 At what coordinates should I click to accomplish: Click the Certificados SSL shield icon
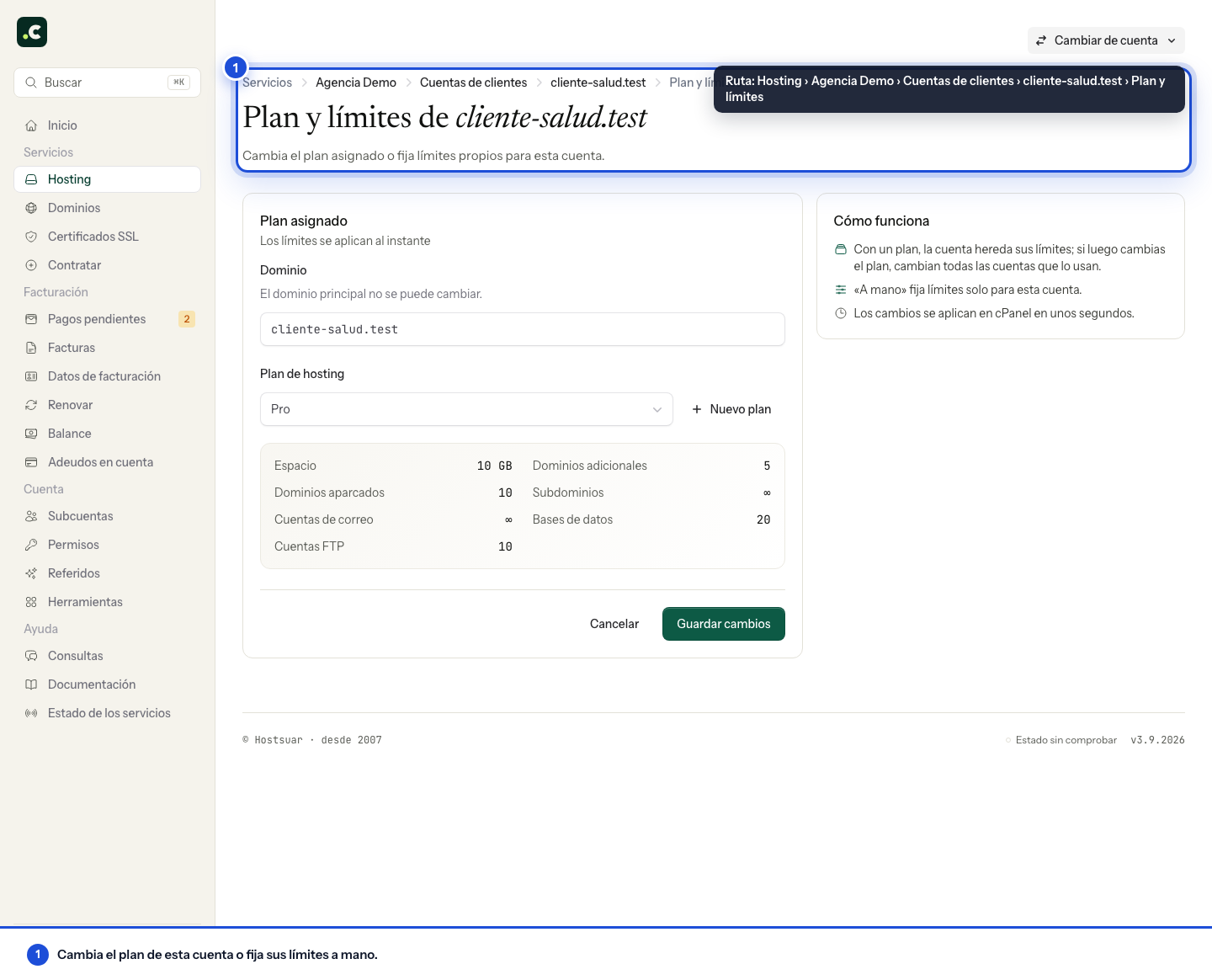coord(31,237)
